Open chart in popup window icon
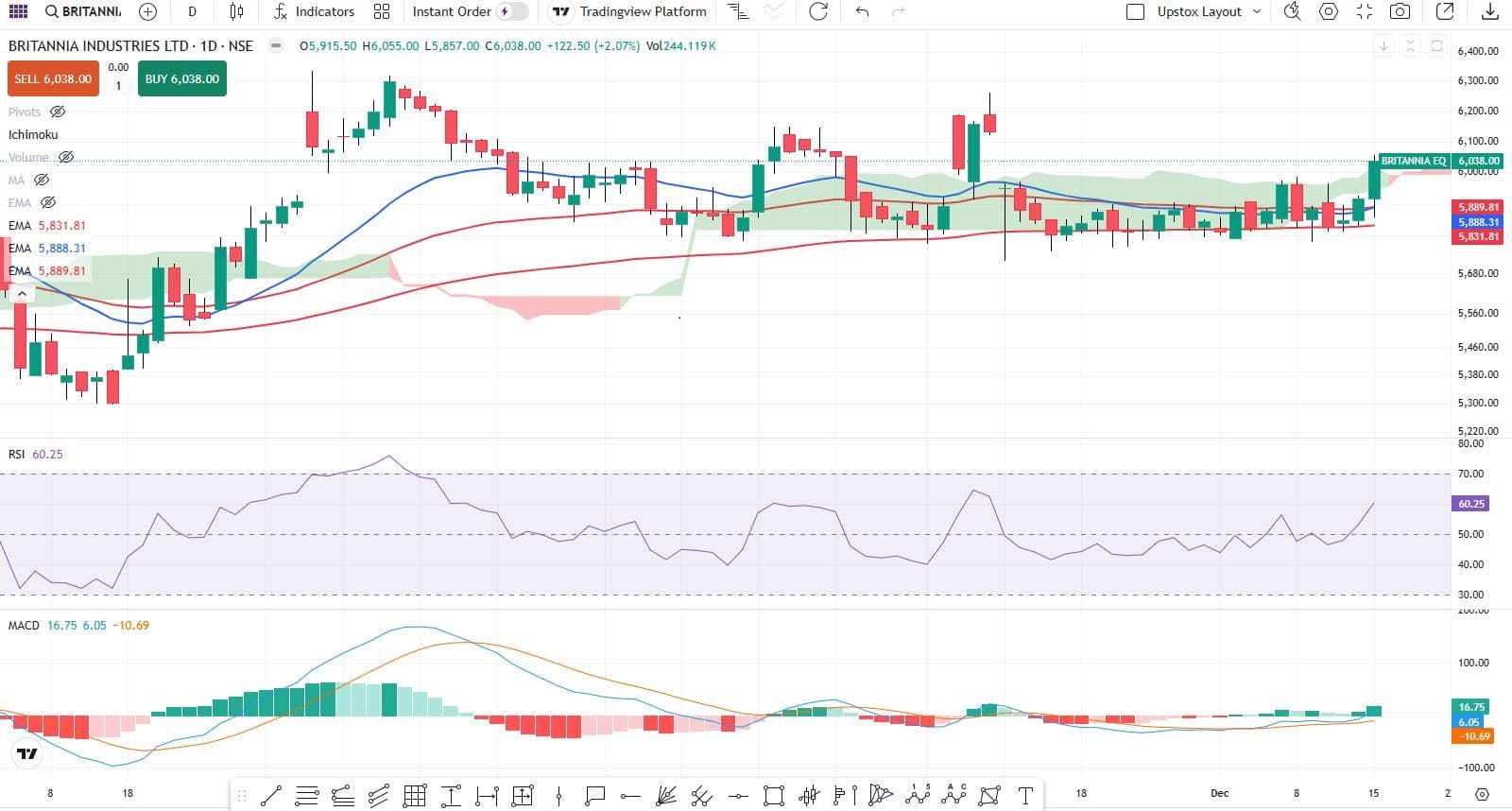1512x811 pixels. 1445,11
